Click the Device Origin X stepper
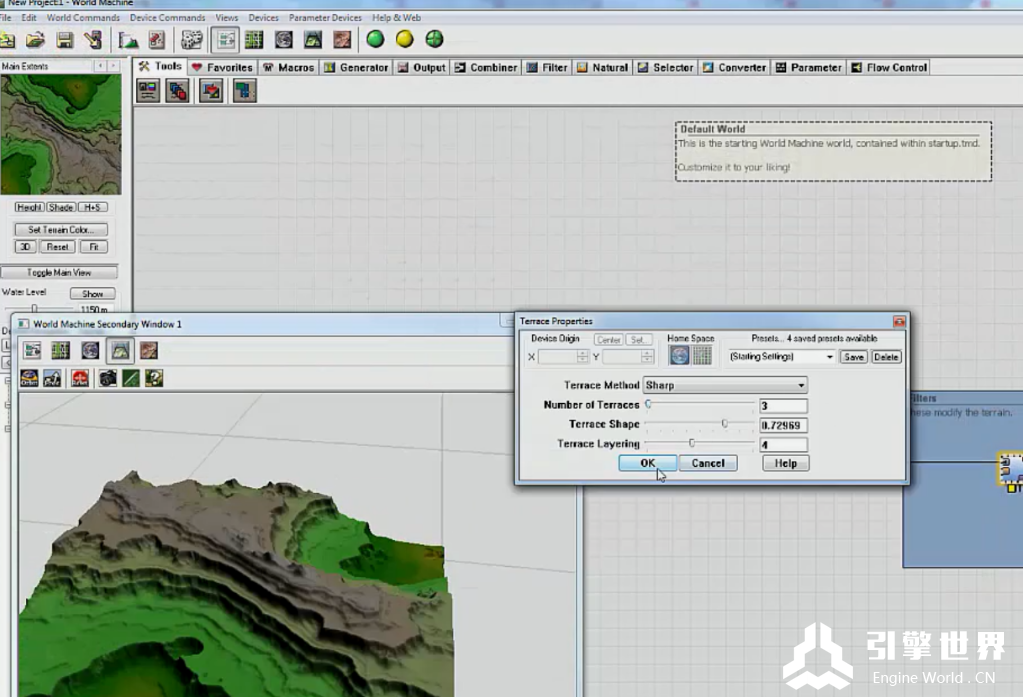Image resolution: width=1023 pixels, height=697 pixels. tap(582, 356)
